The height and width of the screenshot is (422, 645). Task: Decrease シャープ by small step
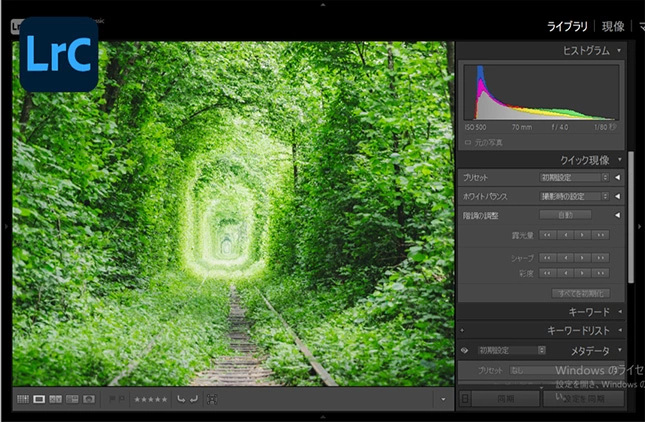point(566,258)
